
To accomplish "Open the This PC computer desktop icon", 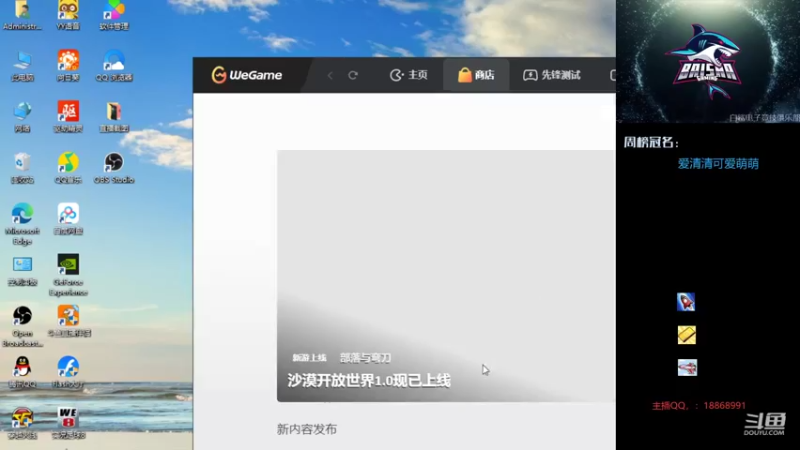I will click(22, 65).
